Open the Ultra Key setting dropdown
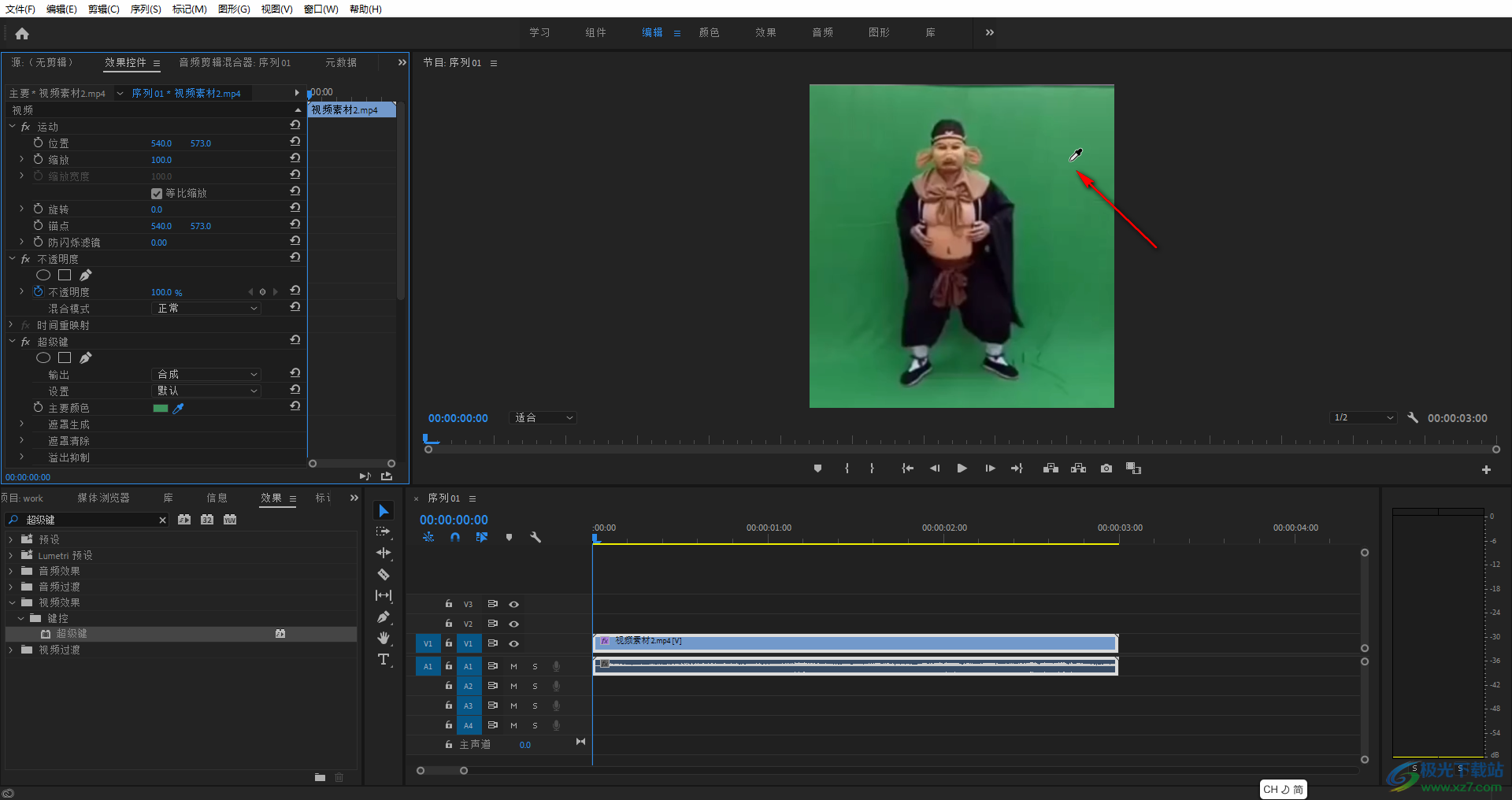 point(206,391)
